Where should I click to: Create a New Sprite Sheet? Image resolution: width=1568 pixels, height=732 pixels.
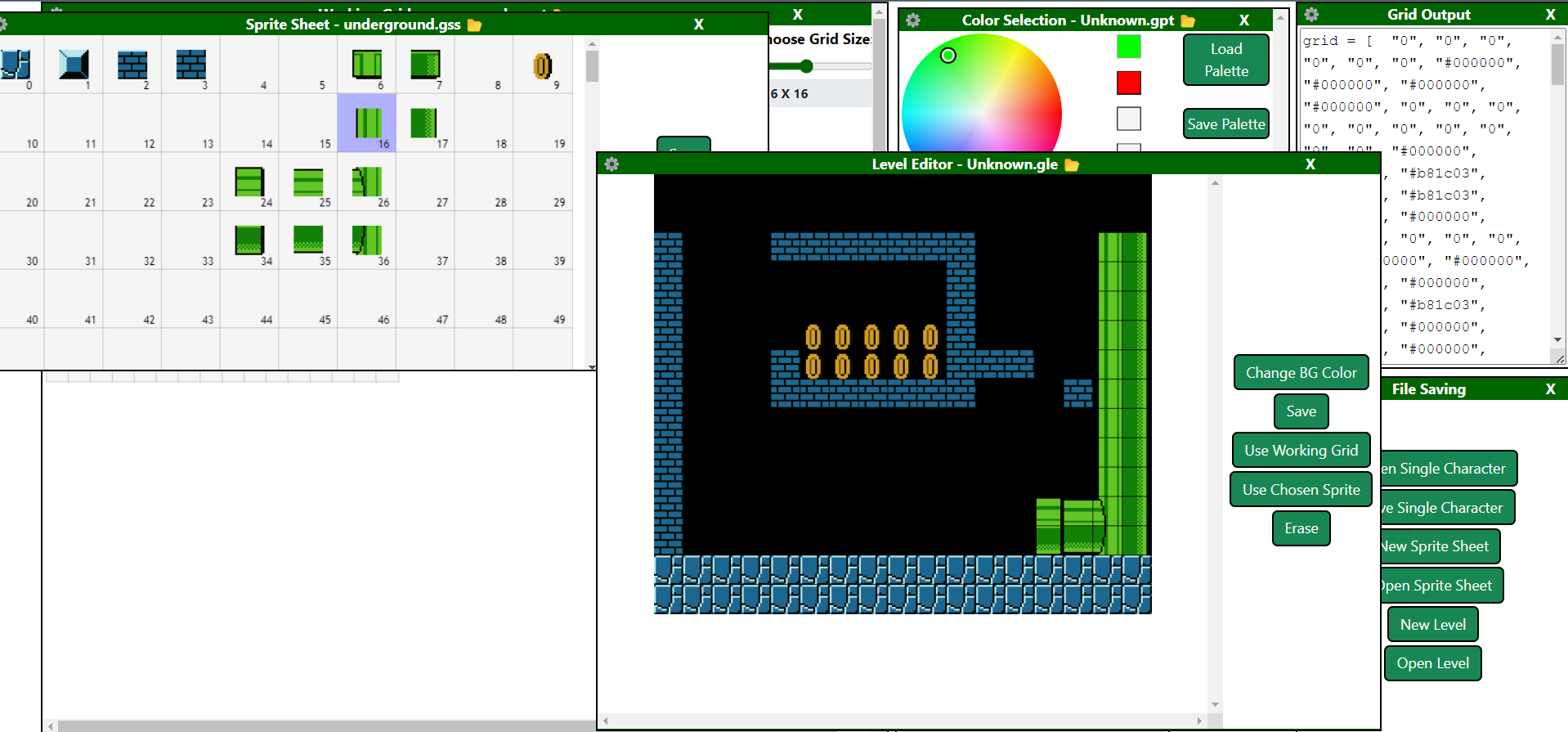(1440, 546)
